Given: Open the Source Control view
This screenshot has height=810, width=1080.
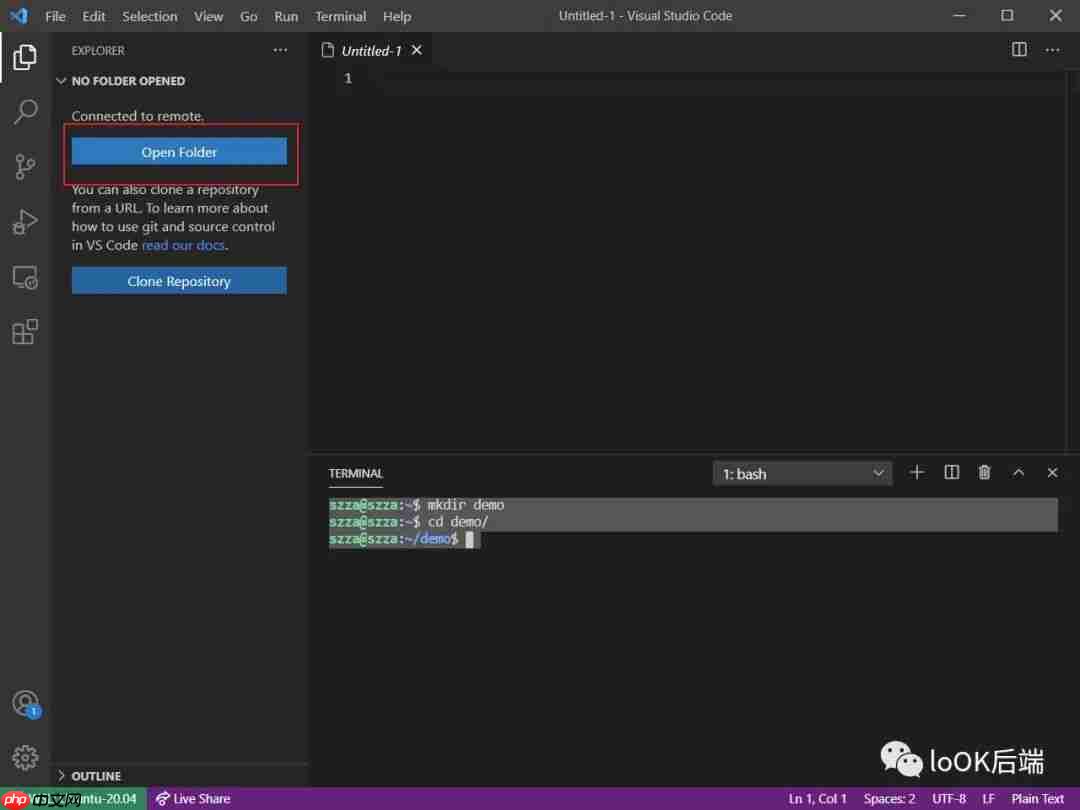Looking at the screenshot, I should tap(25, 167).
